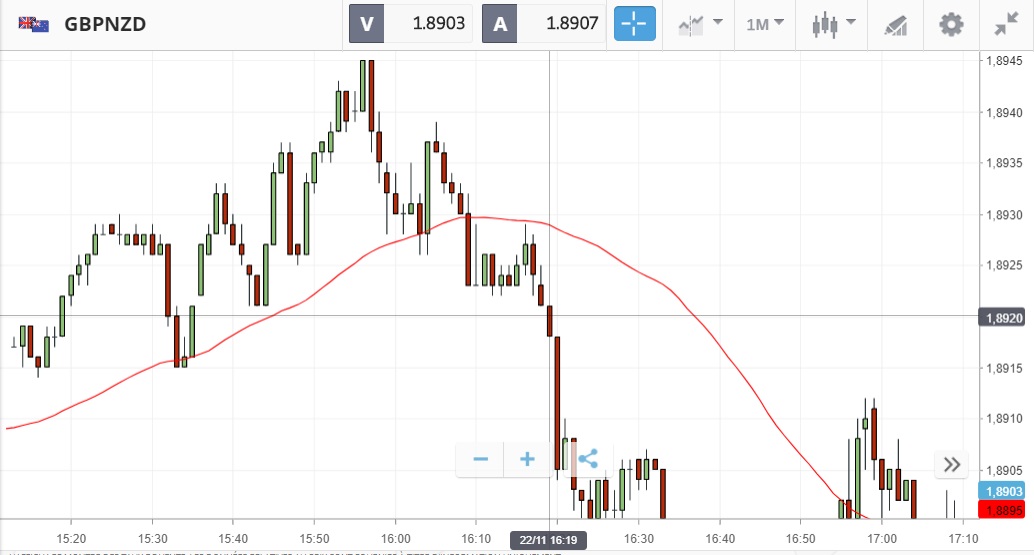This screenshot has height=555, width=1034.
Task: Click the sell (V) button
Action: 366,24
